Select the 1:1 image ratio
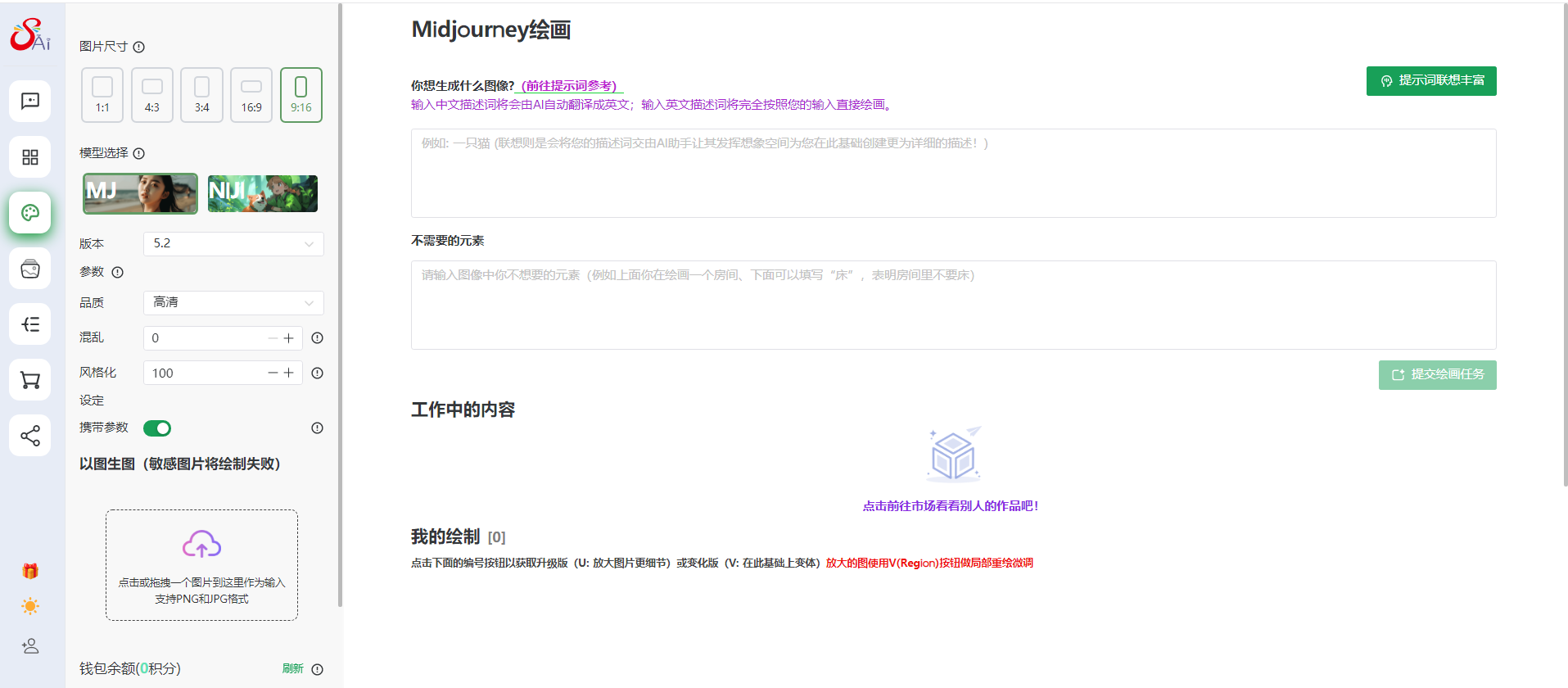This screenshot has height=688, width=1568. (102, 95)
